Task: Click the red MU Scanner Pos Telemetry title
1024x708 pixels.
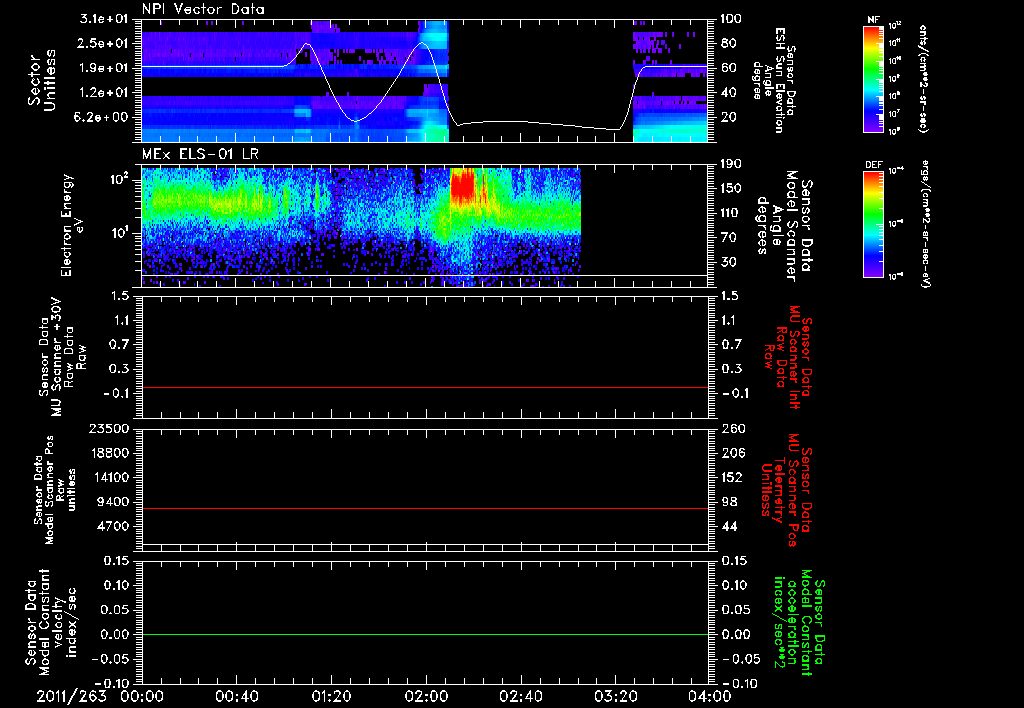Action: coord(786,490)
